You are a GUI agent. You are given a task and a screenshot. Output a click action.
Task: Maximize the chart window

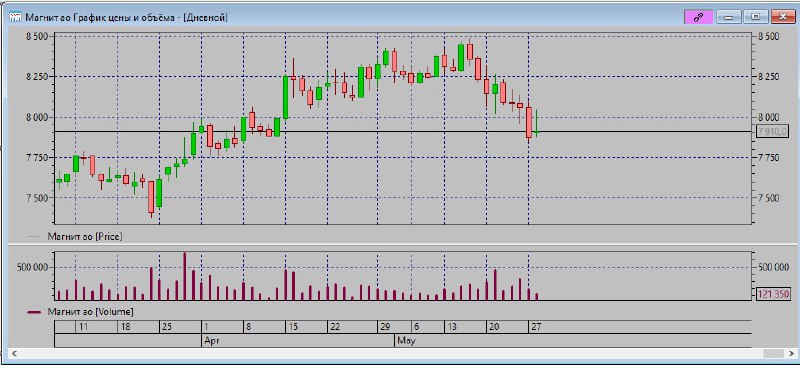click(x=756, y=17)
